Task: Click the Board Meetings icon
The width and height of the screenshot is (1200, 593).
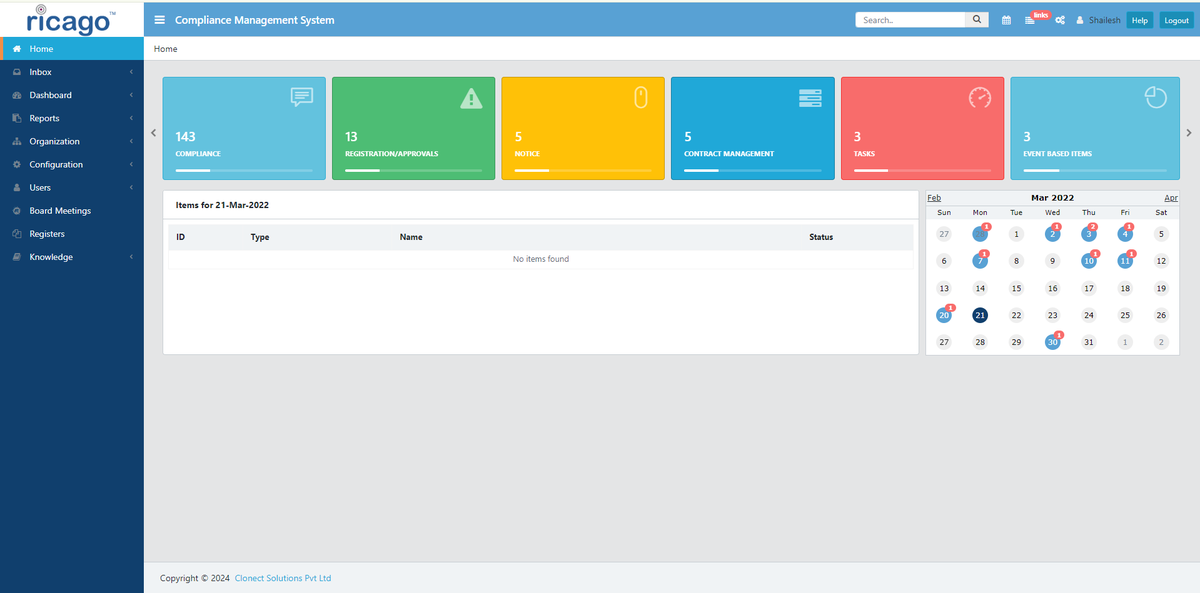Action: pos(18,211)
